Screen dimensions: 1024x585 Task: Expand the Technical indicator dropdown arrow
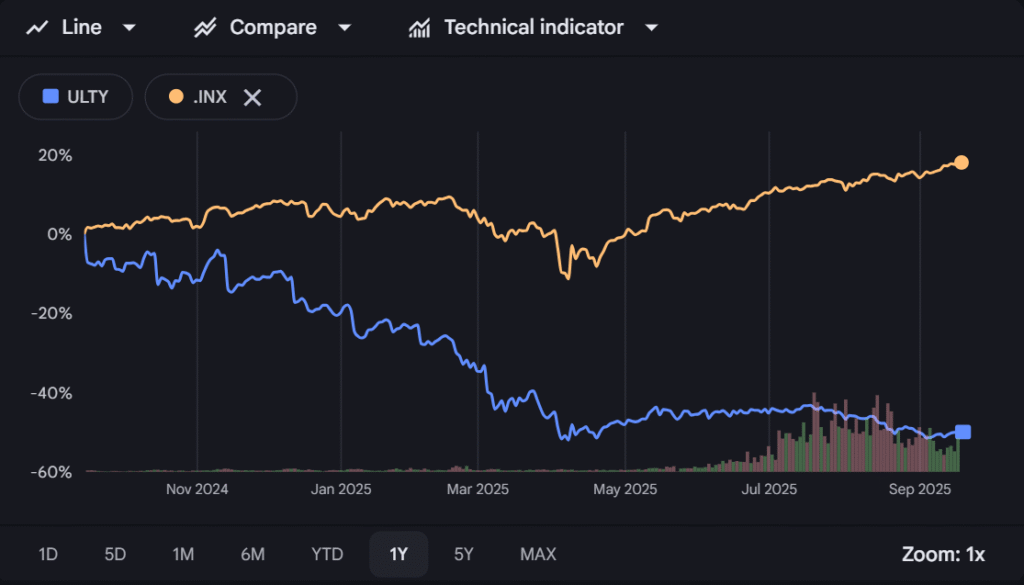pyautogui.click(x=651, y=28)
